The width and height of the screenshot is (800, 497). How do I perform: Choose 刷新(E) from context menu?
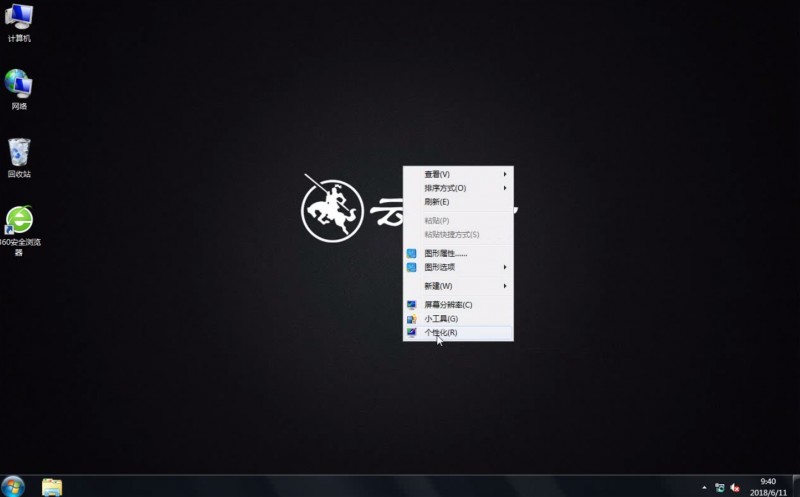(x=458, y=202)
